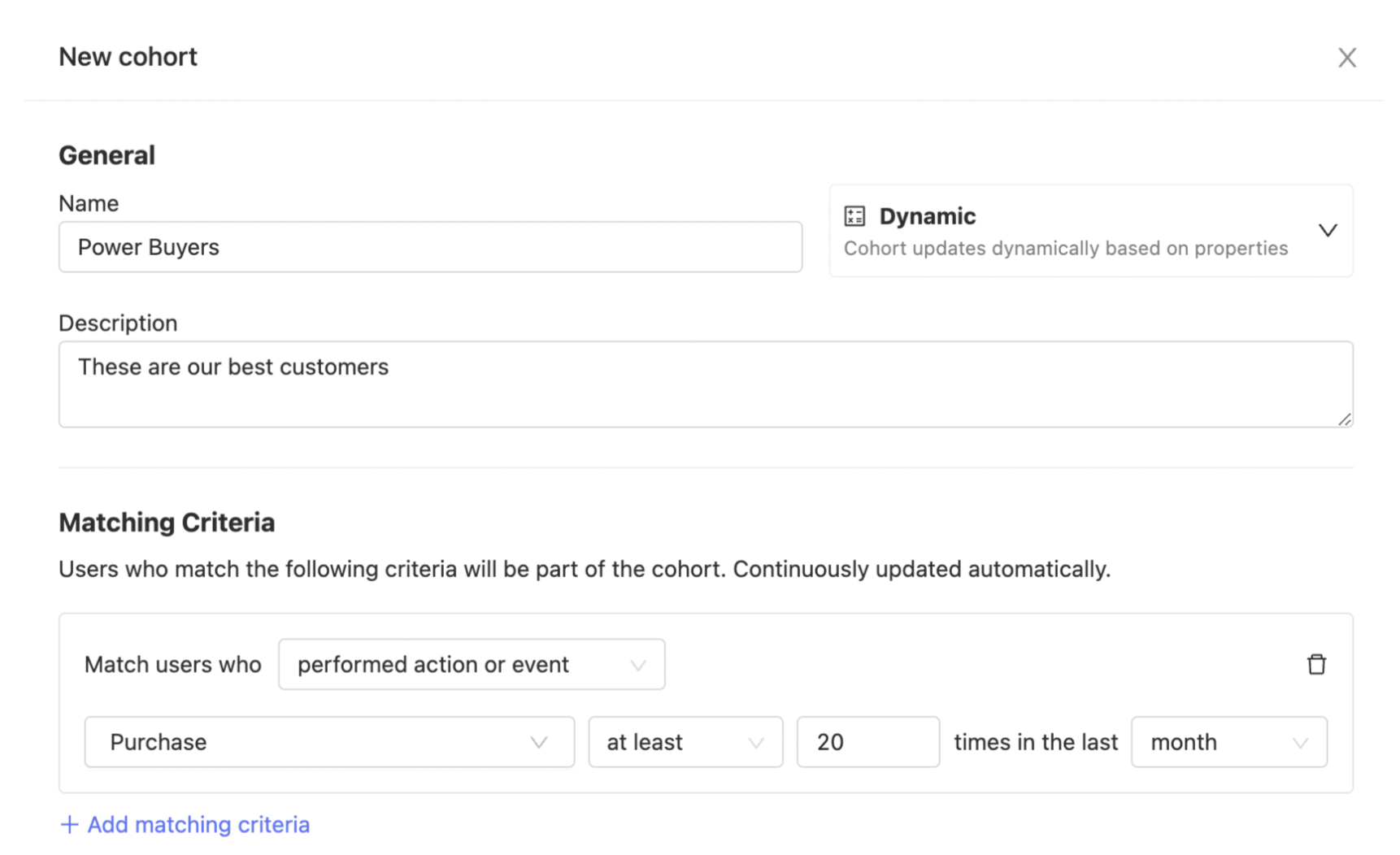The image size is (1400, 855).
Task: Click the Dynamic cohort type icon
Action: pos(854,216)
